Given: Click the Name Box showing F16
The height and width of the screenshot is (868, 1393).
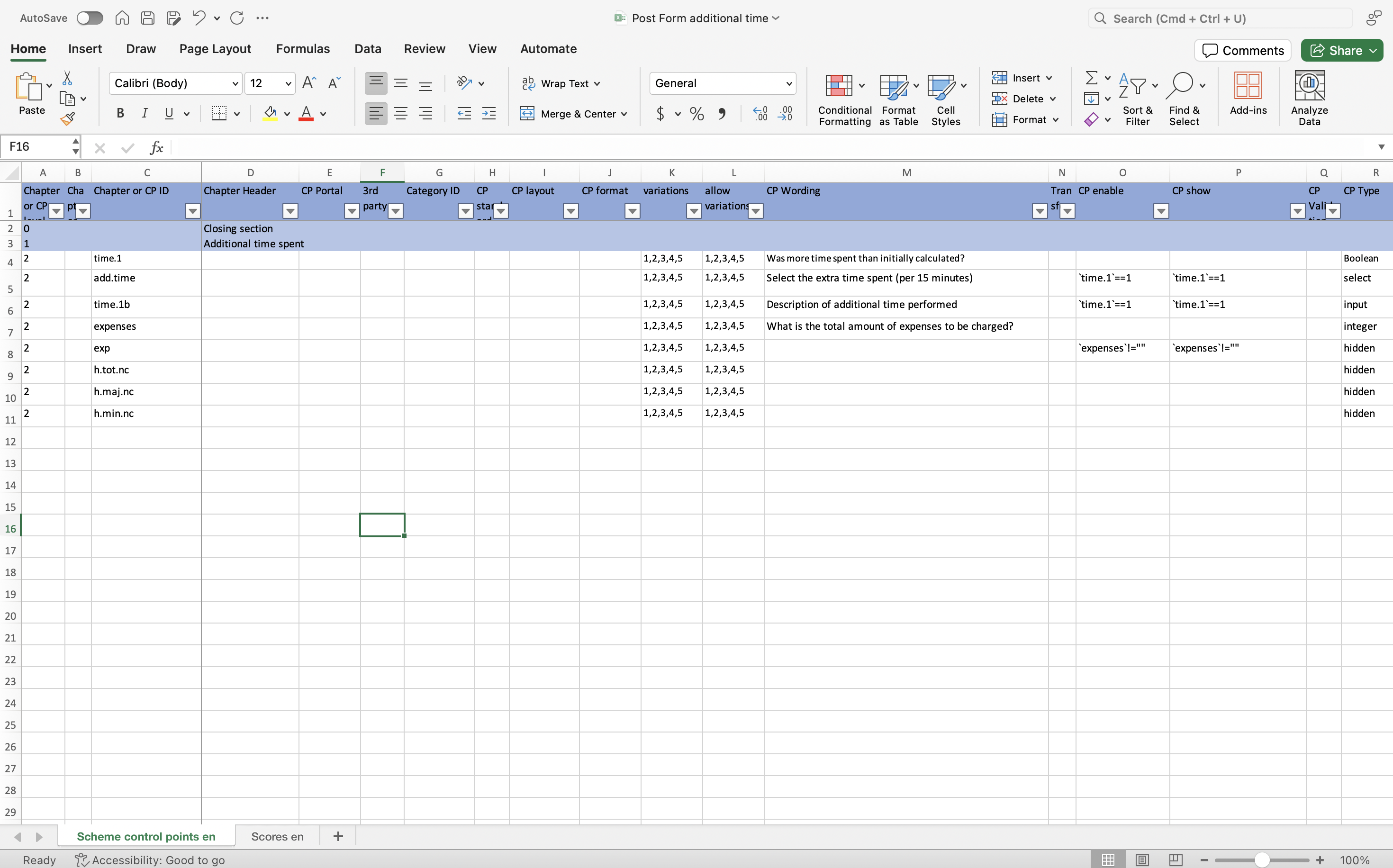Looking at the screenshot, I should [x=36, y=147].
